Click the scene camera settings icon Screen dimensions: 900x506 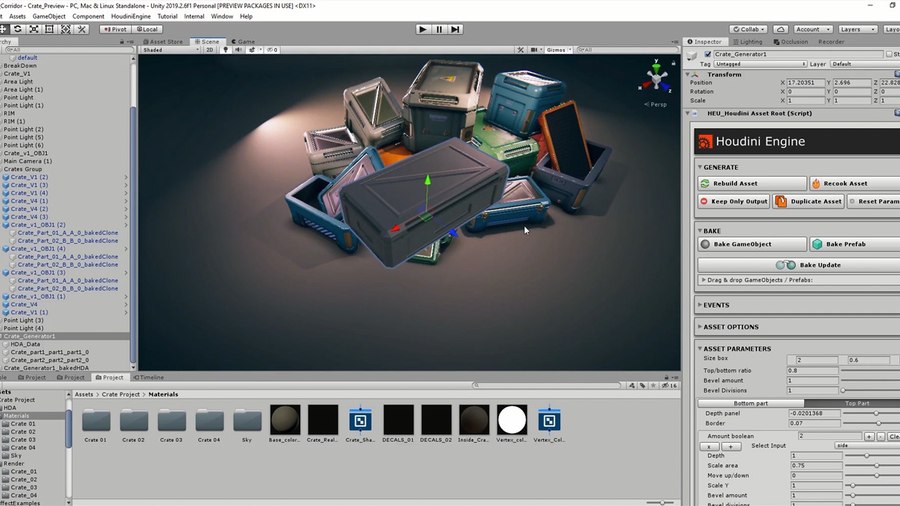(x=534, y=50)
